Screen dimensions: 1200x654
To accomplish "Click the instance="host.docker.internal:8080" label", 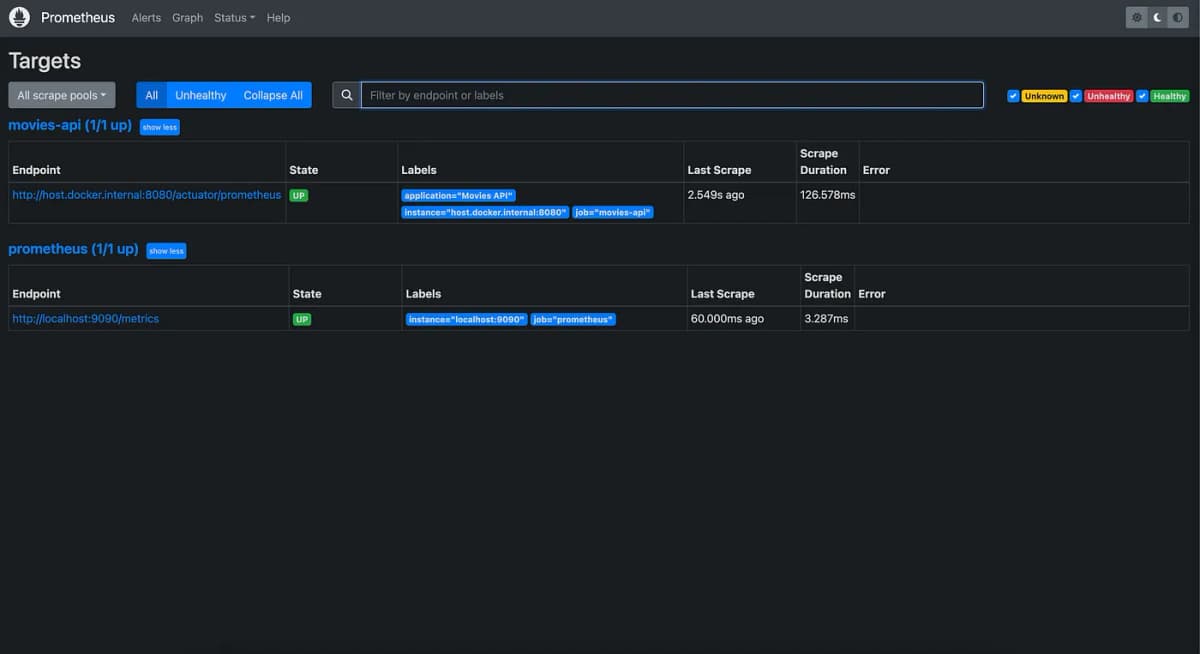I will click(485, 213).
